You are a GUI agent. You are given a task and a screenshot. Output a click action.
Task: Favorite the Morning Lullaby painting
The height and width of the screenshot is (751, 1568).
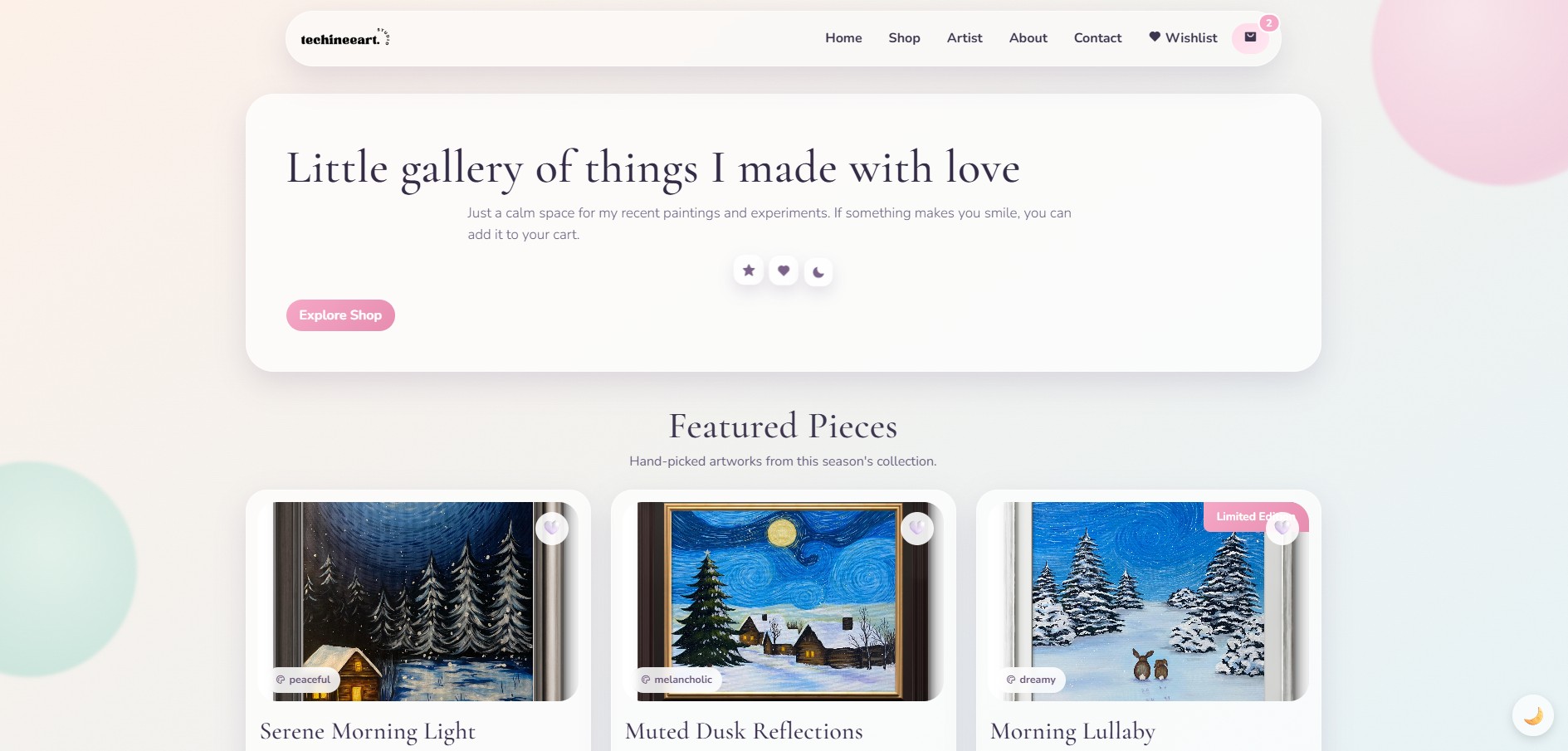pyautogui.click(x=1282, y=528)
